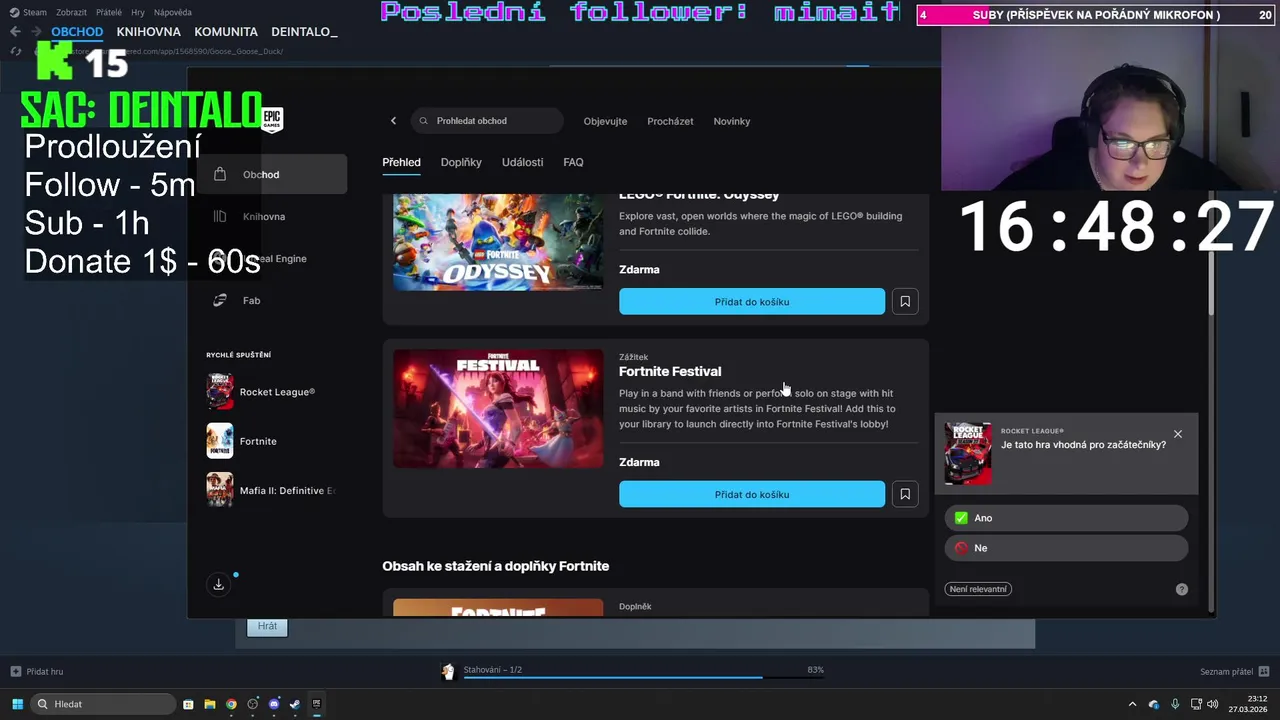The height and width of the screenshot is (720, 1280).
Task: Click Rocket League thumbnail in survey popup
Action: click(x=968, y=453)
